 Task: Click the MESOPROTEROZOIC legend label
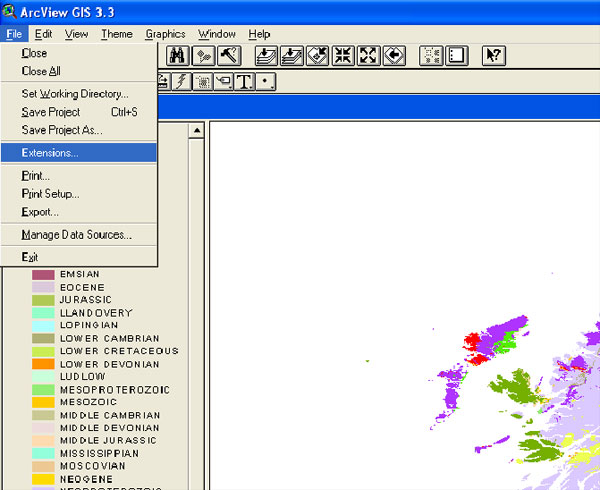coord(115,390)
